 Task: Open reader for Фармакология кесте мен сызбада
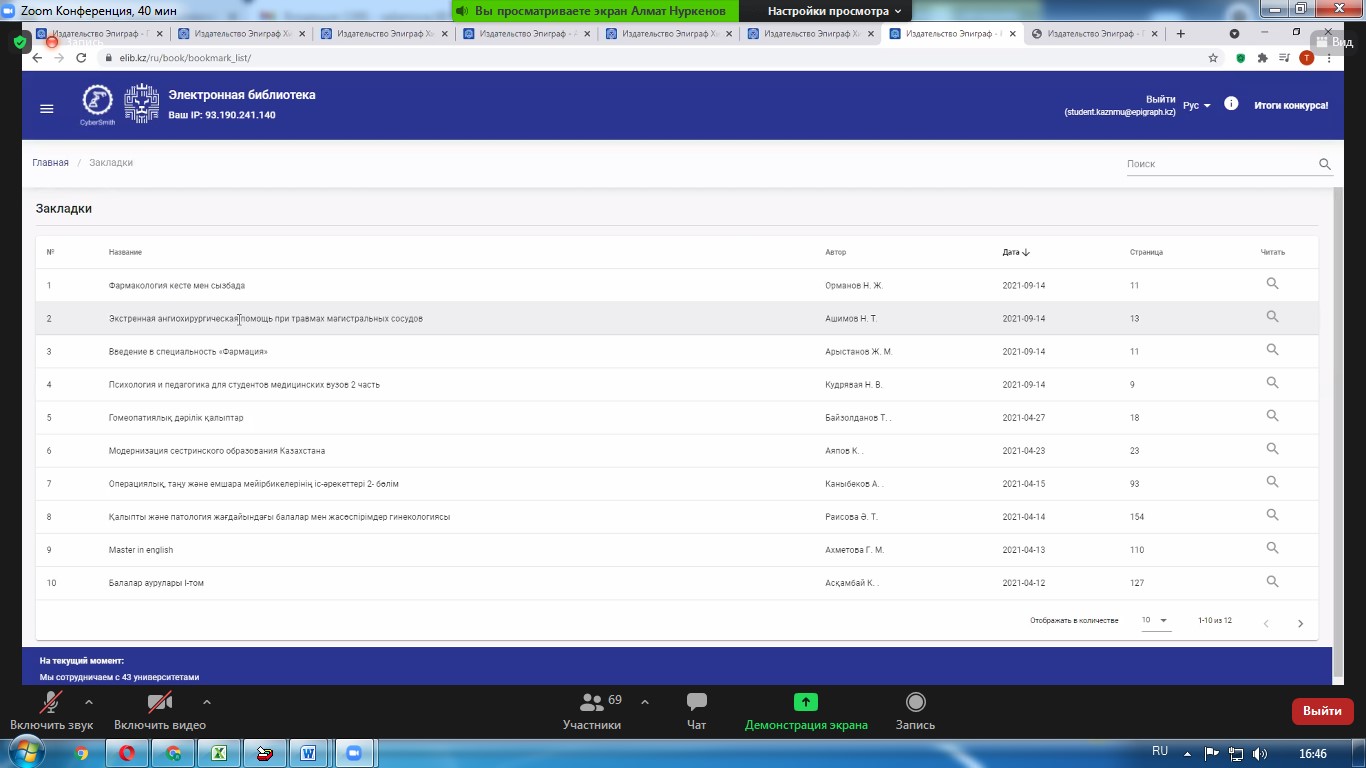tap(1272, 284)
